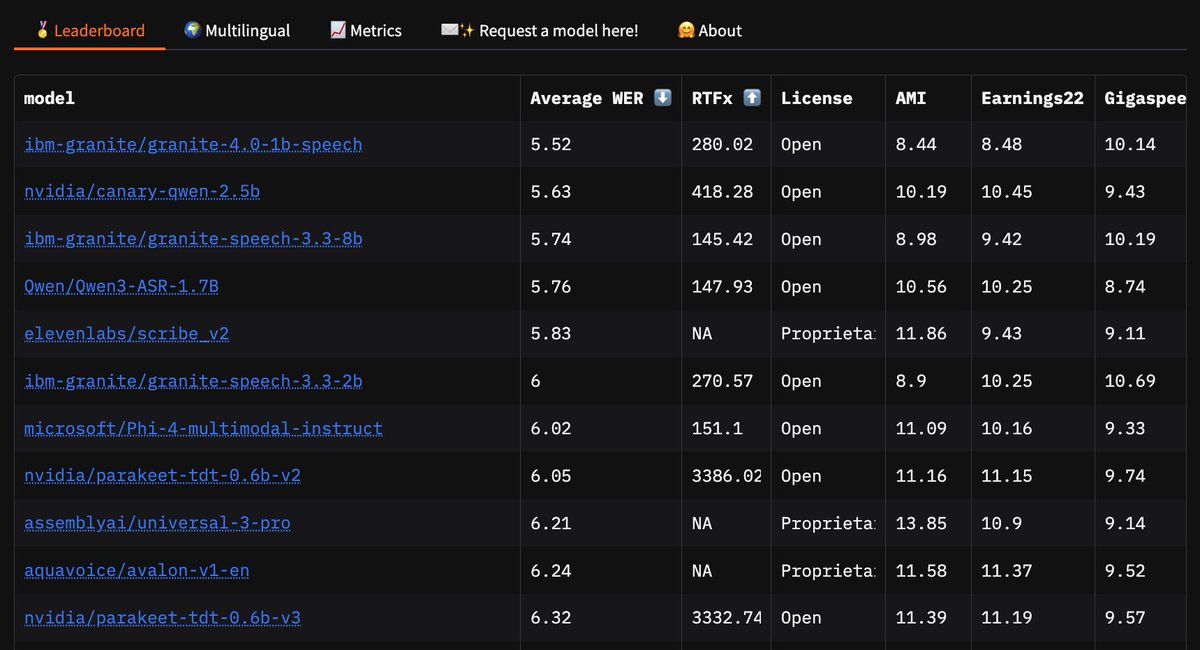Open ibm-granite/granite-speech-3.3-2b link
Image resolution: width=1200 pixels, height=650 pixels.
pos(193,381)
